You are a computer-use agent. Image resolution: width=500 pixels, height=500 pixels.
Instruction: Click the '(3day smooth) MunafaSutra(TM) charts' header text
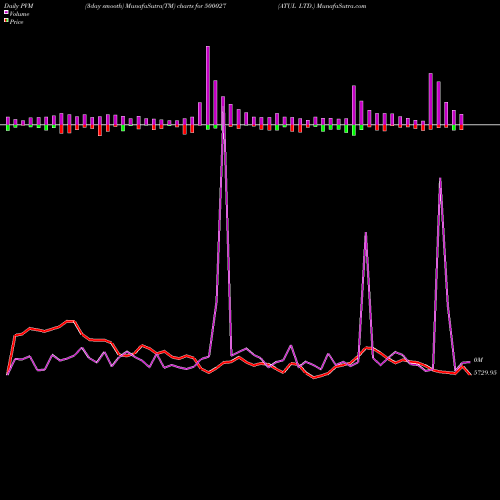pos(140,6)
